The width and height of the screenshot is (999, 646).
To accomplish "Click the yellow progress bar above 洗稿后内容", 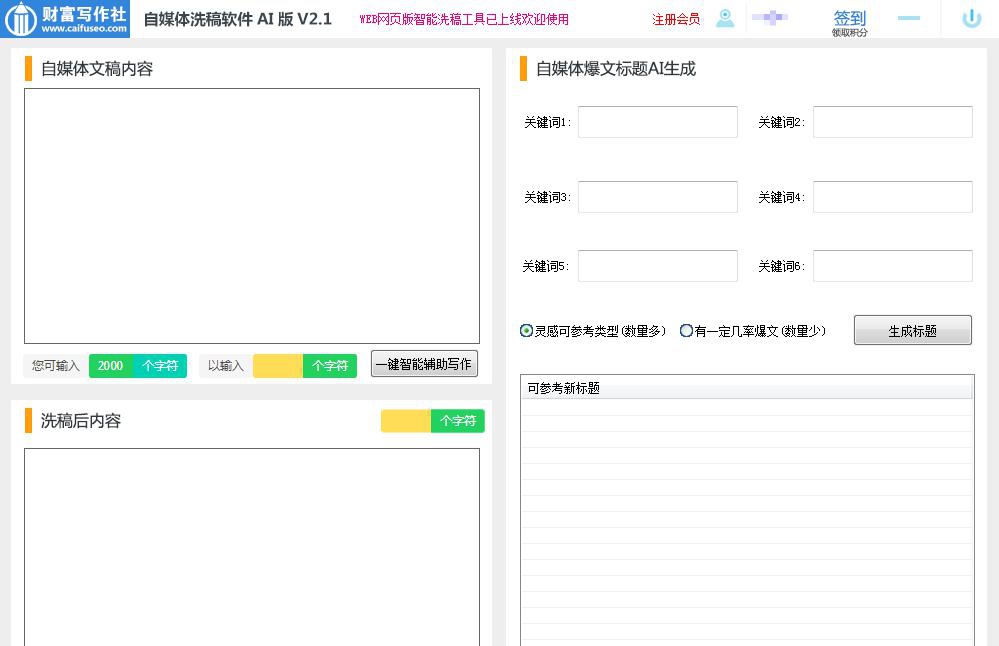I will [404, 421].
